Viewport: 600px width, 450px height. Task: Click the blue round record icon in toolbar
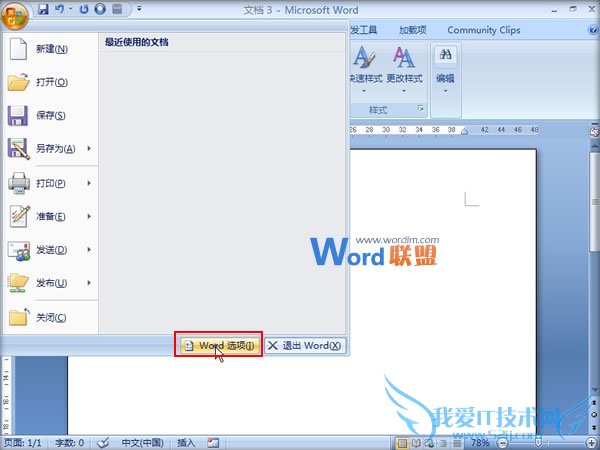100,9
